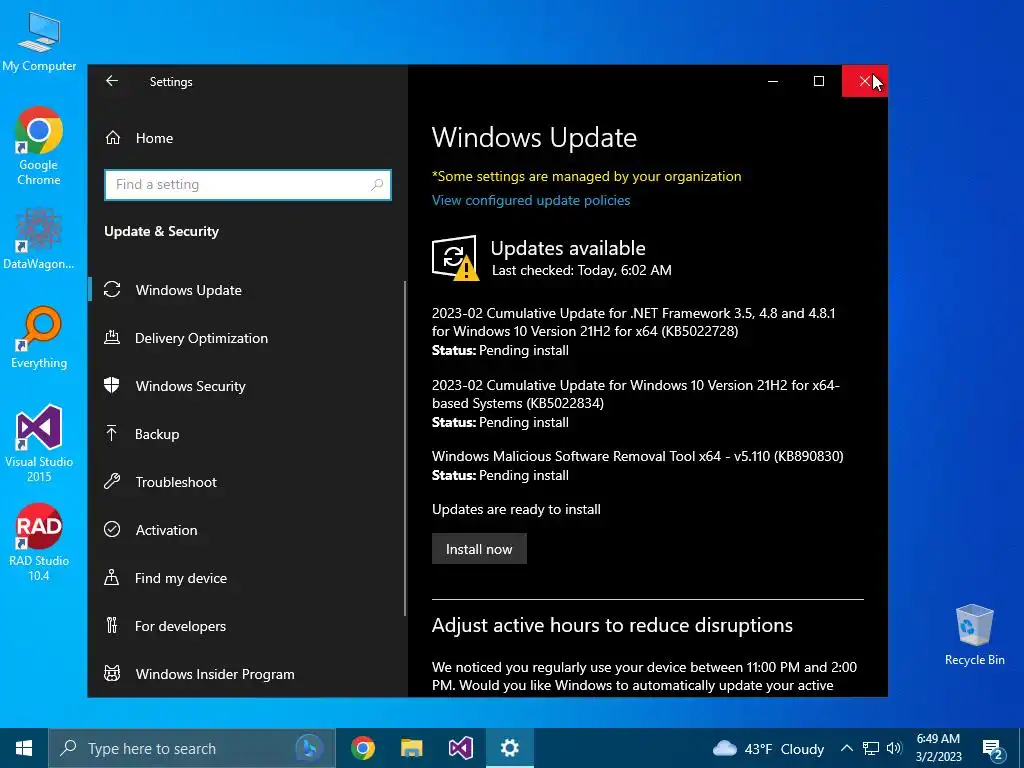This screenshot has height=768, width=1024.
Task: Click the For developers tools icon
Action: point(112,626)
